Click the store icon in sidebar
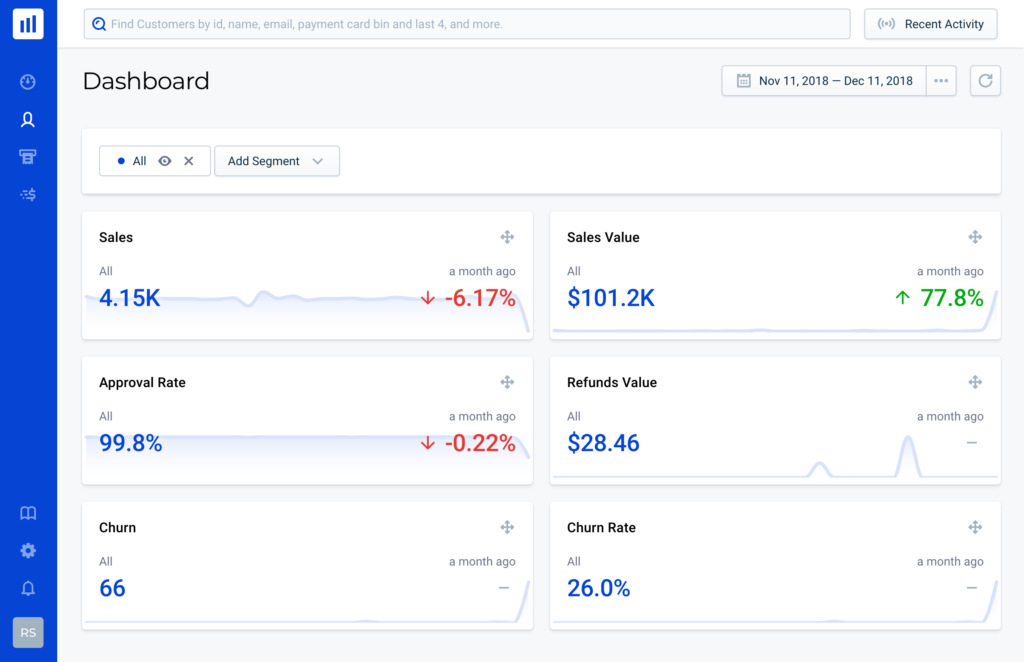This screenshot has height=662, width=1024. (28, 157)
